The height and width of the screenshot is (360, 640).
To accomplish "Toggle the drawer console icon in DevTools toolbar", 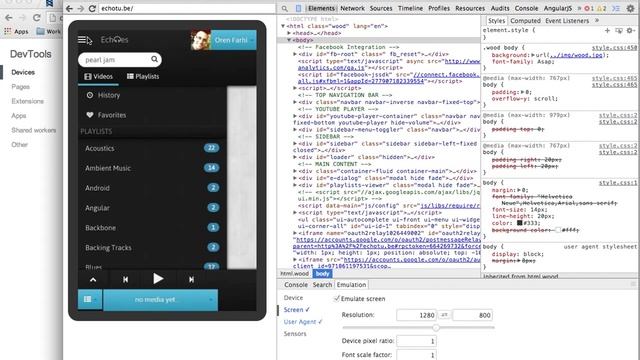I will (616, 8).
